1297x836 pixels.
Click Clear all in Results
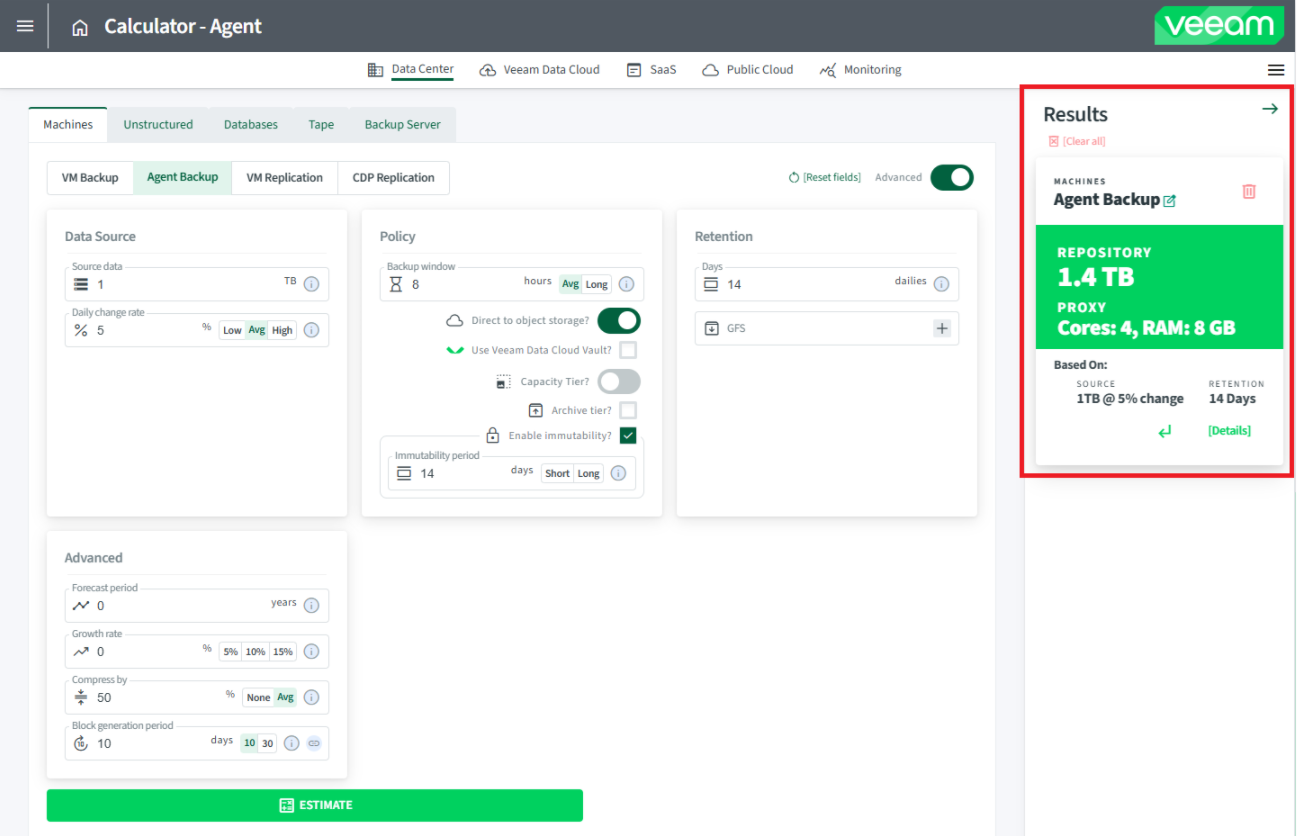[1077, 141]
